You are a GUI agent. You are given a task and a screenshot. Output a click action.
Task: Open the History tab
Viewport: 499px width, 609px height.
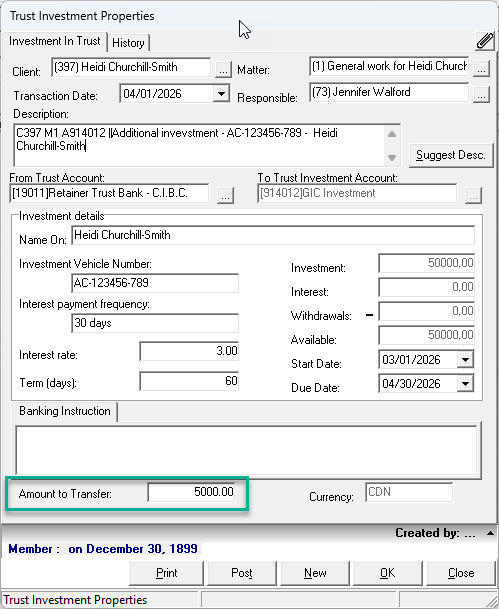(x=128, y=43)
